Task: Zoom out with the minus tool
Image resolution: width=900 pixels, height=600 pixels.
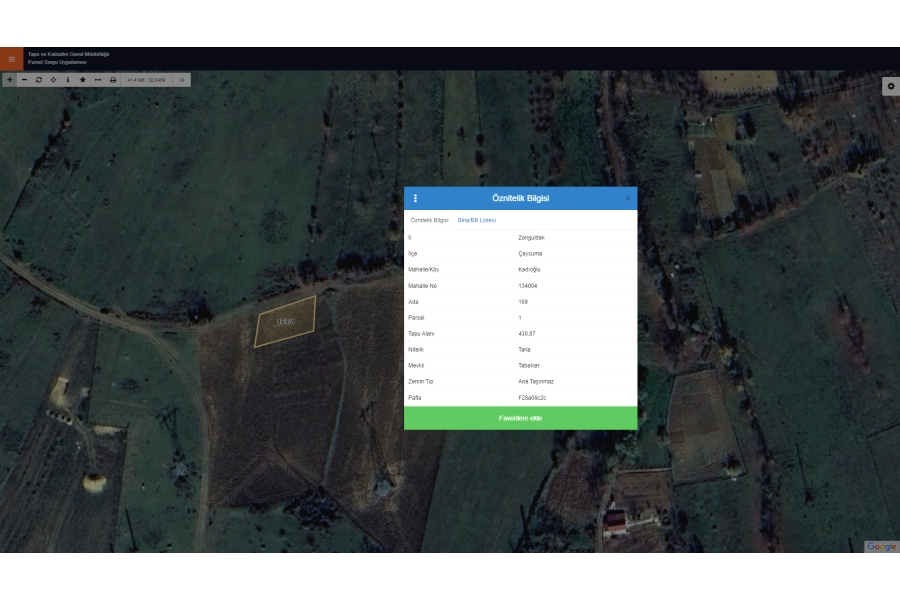Action: (24, 79)
